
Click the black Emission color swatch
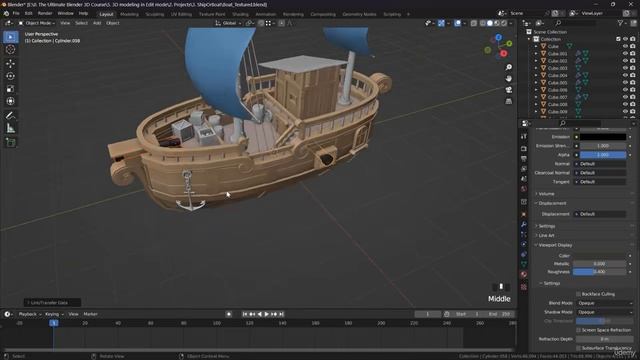[603, 137]
